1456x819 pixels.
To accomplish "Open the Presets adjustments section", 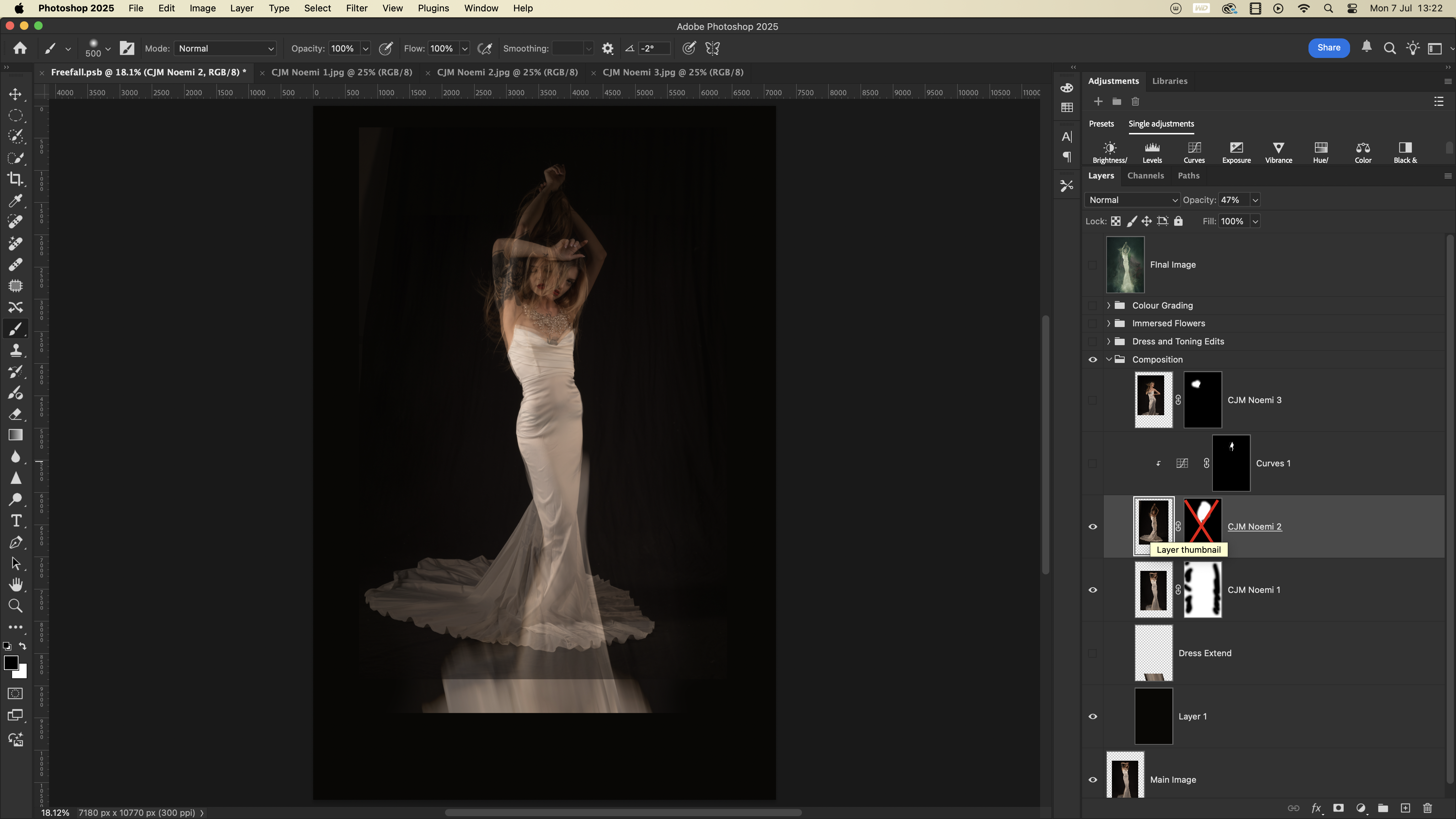I will (1101, 124).
